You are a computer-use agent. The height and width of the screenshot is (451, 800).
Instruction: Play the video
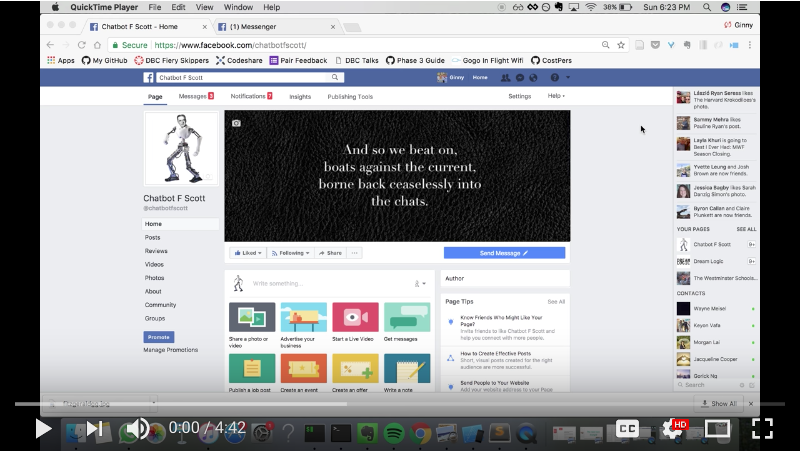point(43,429)
